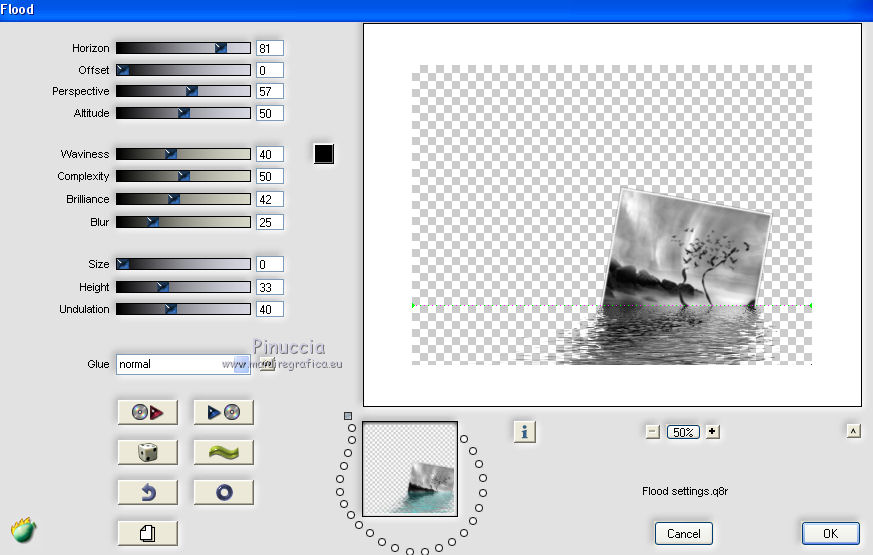This screenshot has width=873, height=555.
Task: Click the small square above the dot ring
Action: 348,416
